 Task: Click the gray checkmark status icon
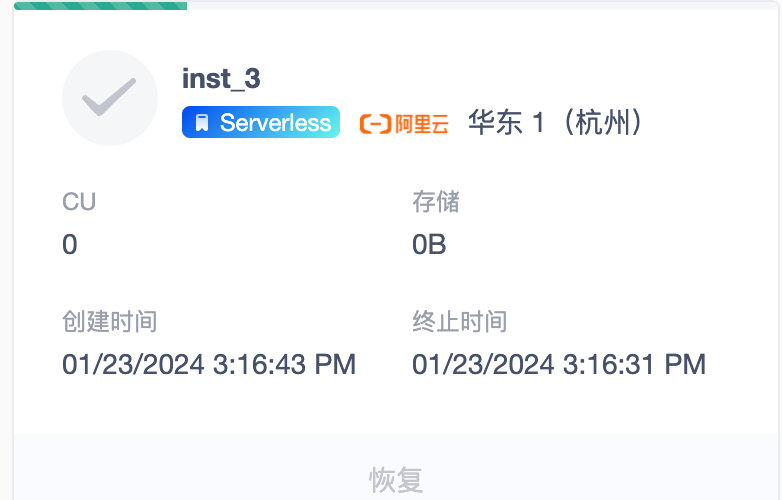pyautogui.click(x=109, y=97)
